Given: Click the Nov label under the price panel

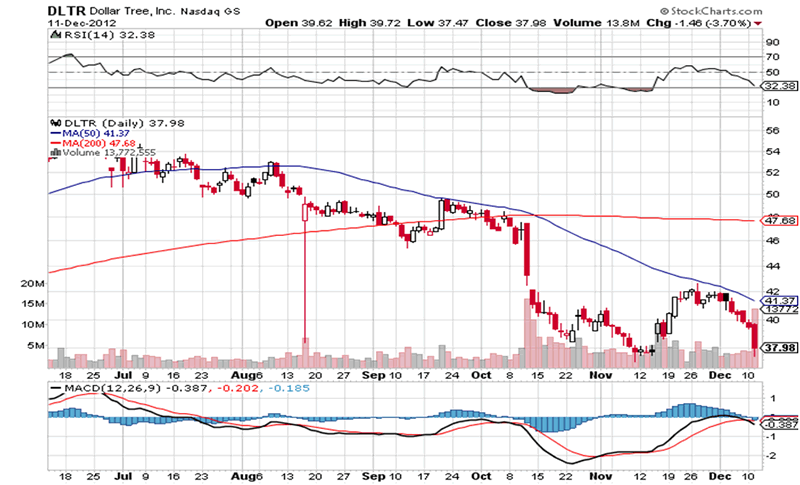Looking at the screenshot, I should 601,375.
